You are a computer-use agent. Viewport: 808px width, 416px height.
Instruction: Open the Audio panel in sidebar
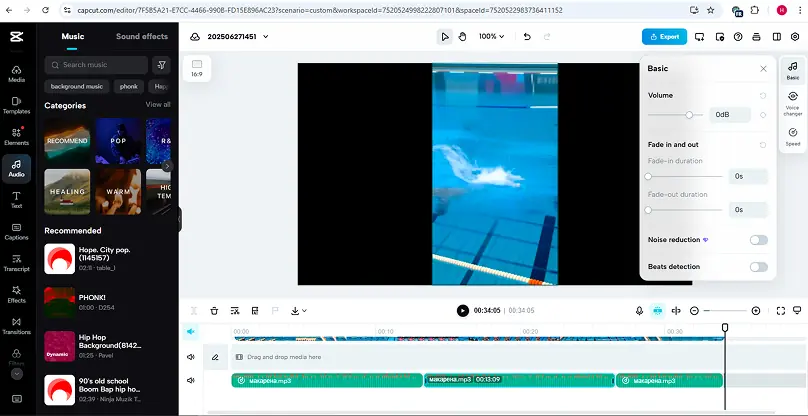[x=16, y=169]
